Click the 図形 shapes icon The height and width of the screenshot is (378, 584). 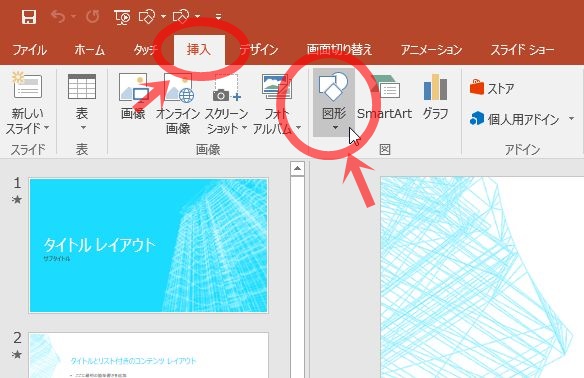coord(333,86)
